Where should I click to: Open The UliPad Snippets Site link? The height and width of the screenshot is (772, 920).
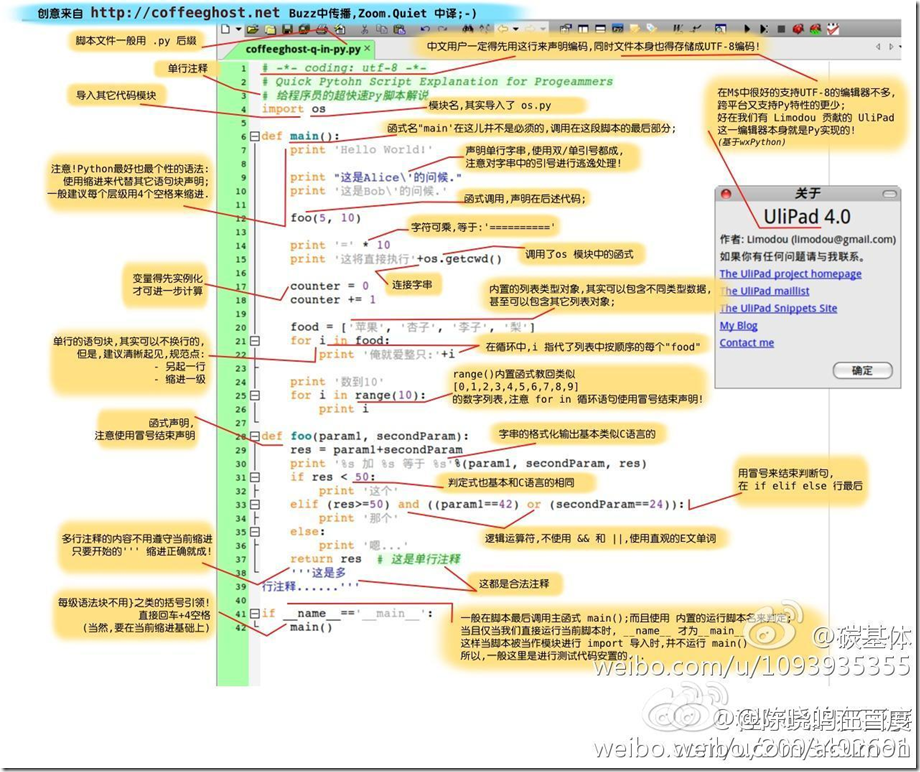[x=778, y=309]
